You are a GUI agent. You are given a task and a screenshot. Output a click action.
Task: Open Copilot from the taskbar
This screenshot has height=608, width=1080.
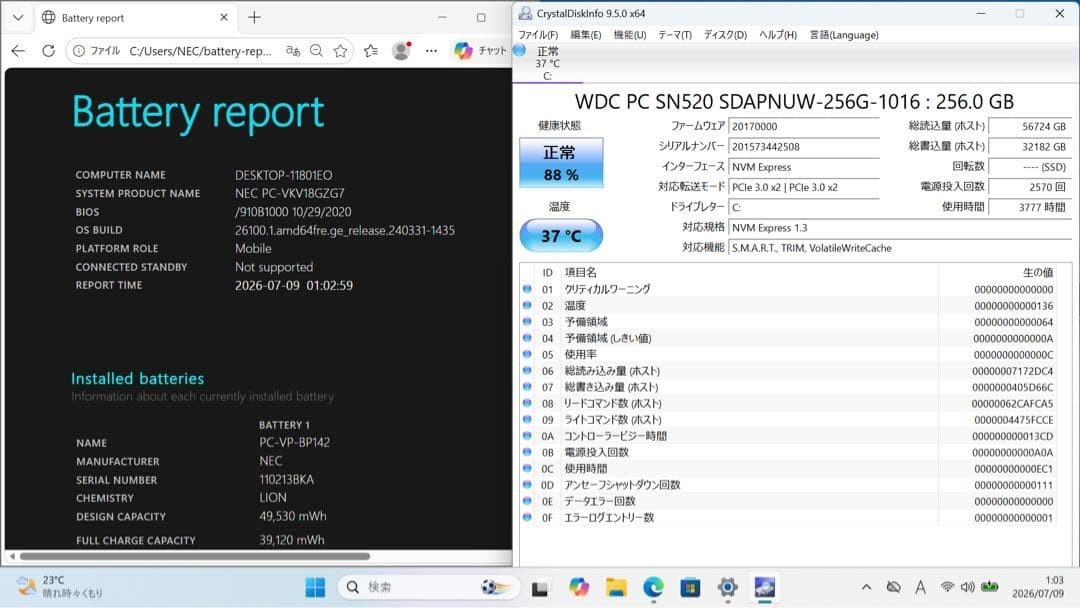click(579, 587)
